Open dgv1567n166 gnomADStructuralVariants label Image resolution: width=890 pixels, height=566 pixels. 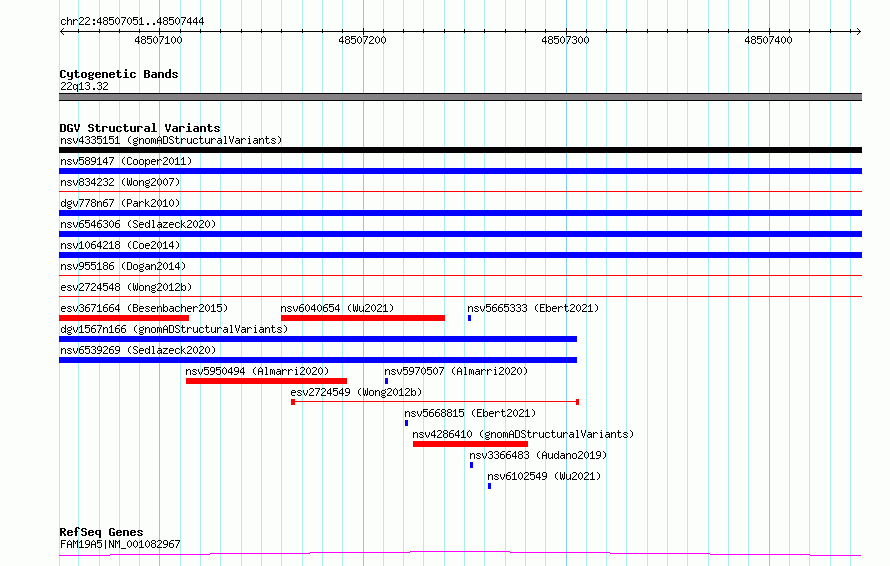point(174,329)
